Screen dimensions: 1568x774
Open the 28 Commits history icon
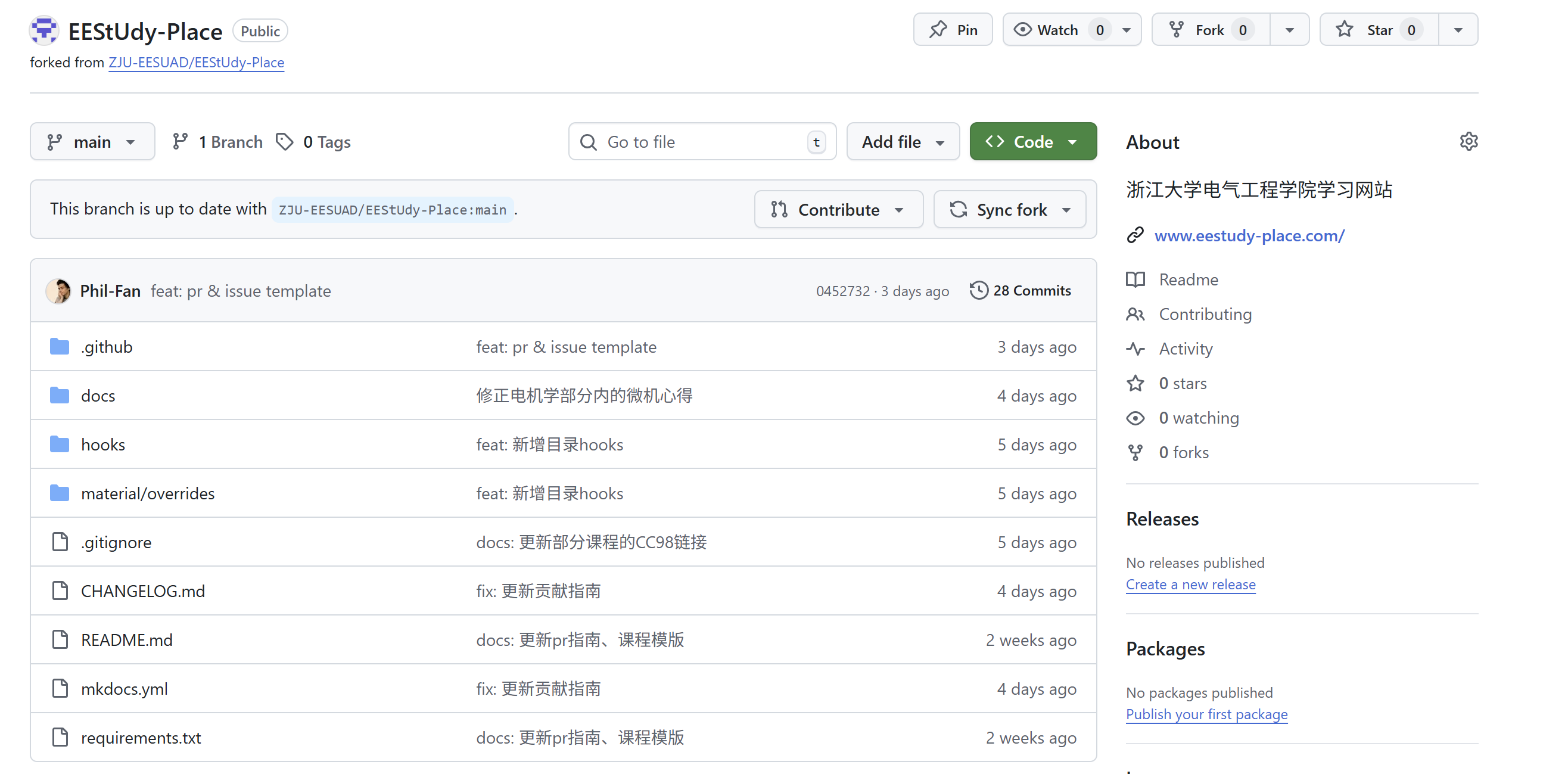[x=978, y=291]
